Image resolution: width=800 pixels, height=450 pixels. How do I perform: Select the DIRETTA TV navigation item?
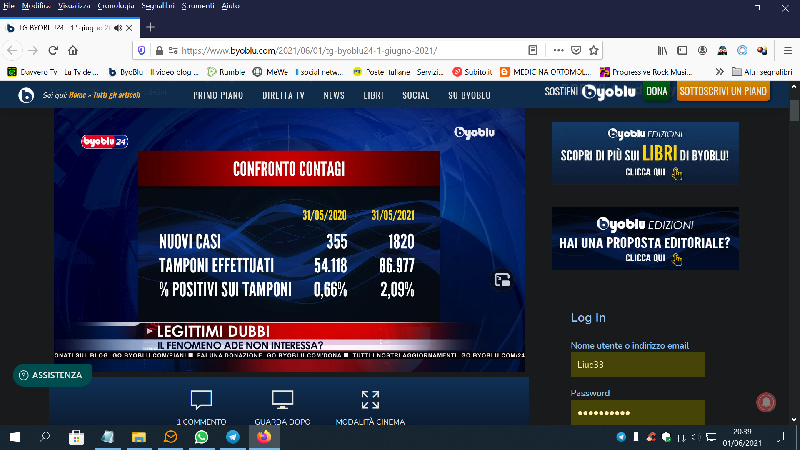(283, 95)
